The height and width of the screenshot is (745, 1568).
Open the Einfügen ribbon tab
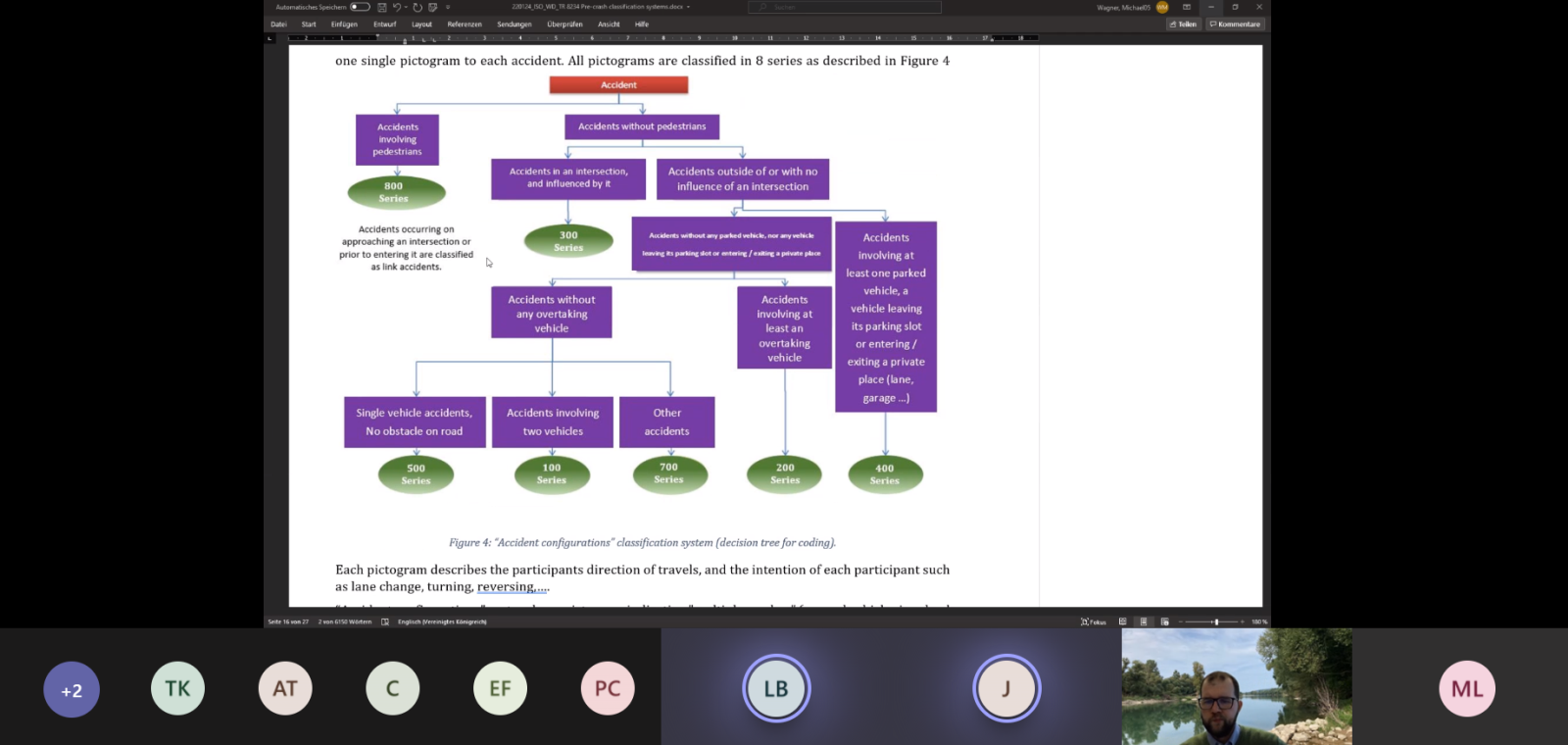(x=344, y=25)
